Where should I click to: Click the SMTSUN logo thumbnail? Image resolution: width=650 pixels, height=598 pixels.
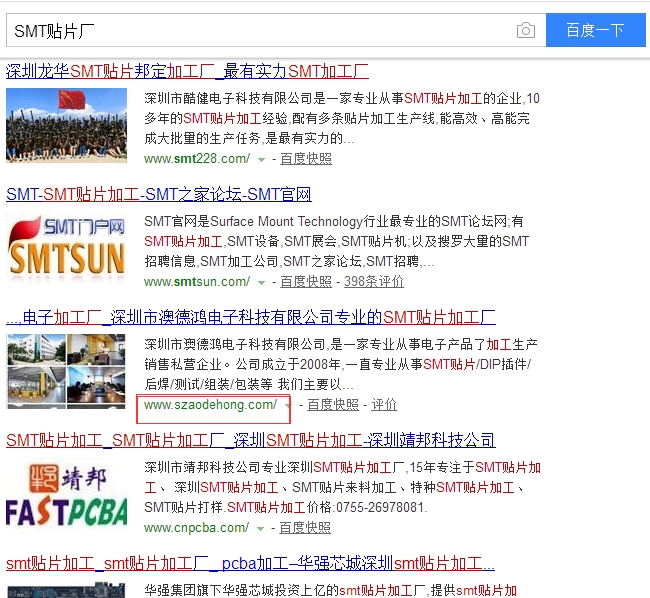pos(66,247)
